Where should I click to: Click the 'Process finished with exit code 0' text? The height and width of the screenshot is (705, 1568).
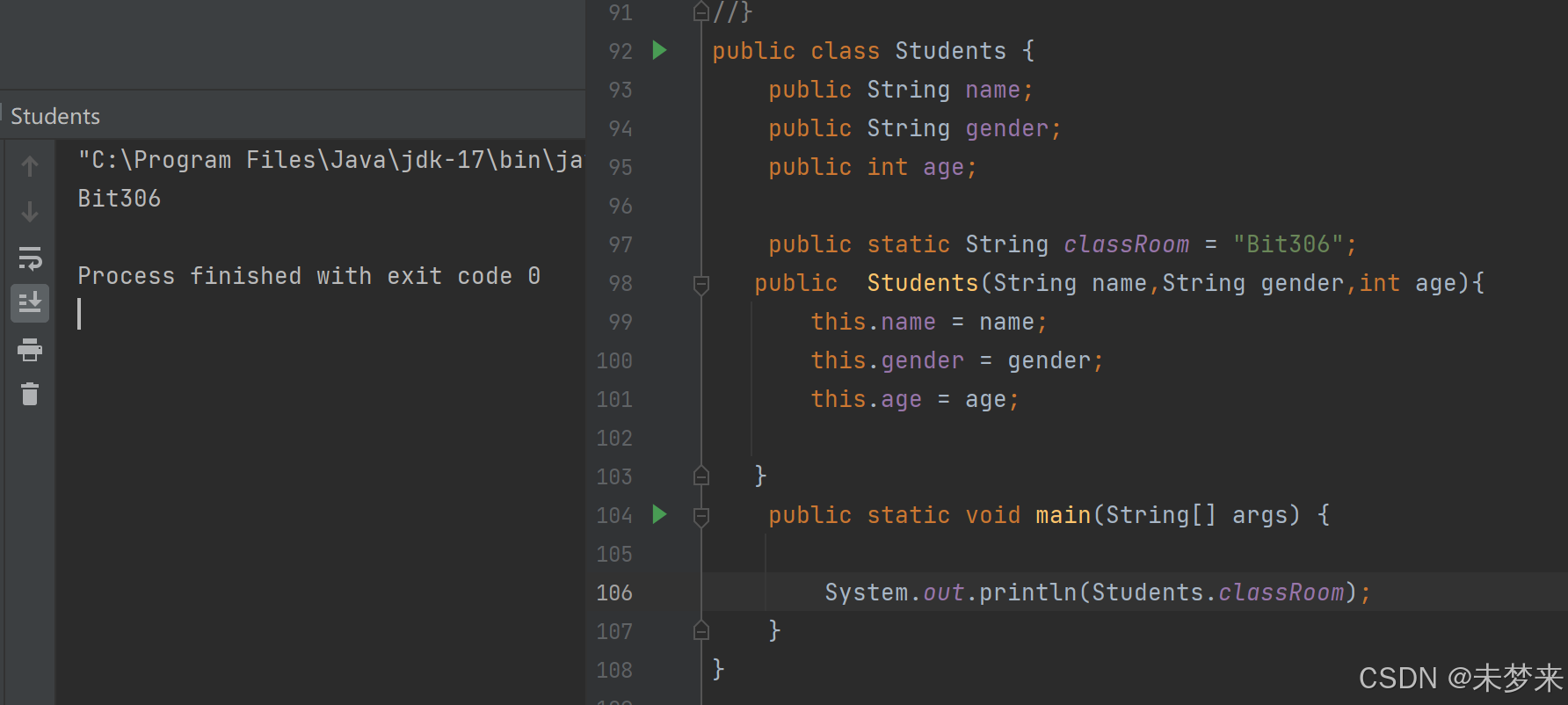tap(309, 276)
